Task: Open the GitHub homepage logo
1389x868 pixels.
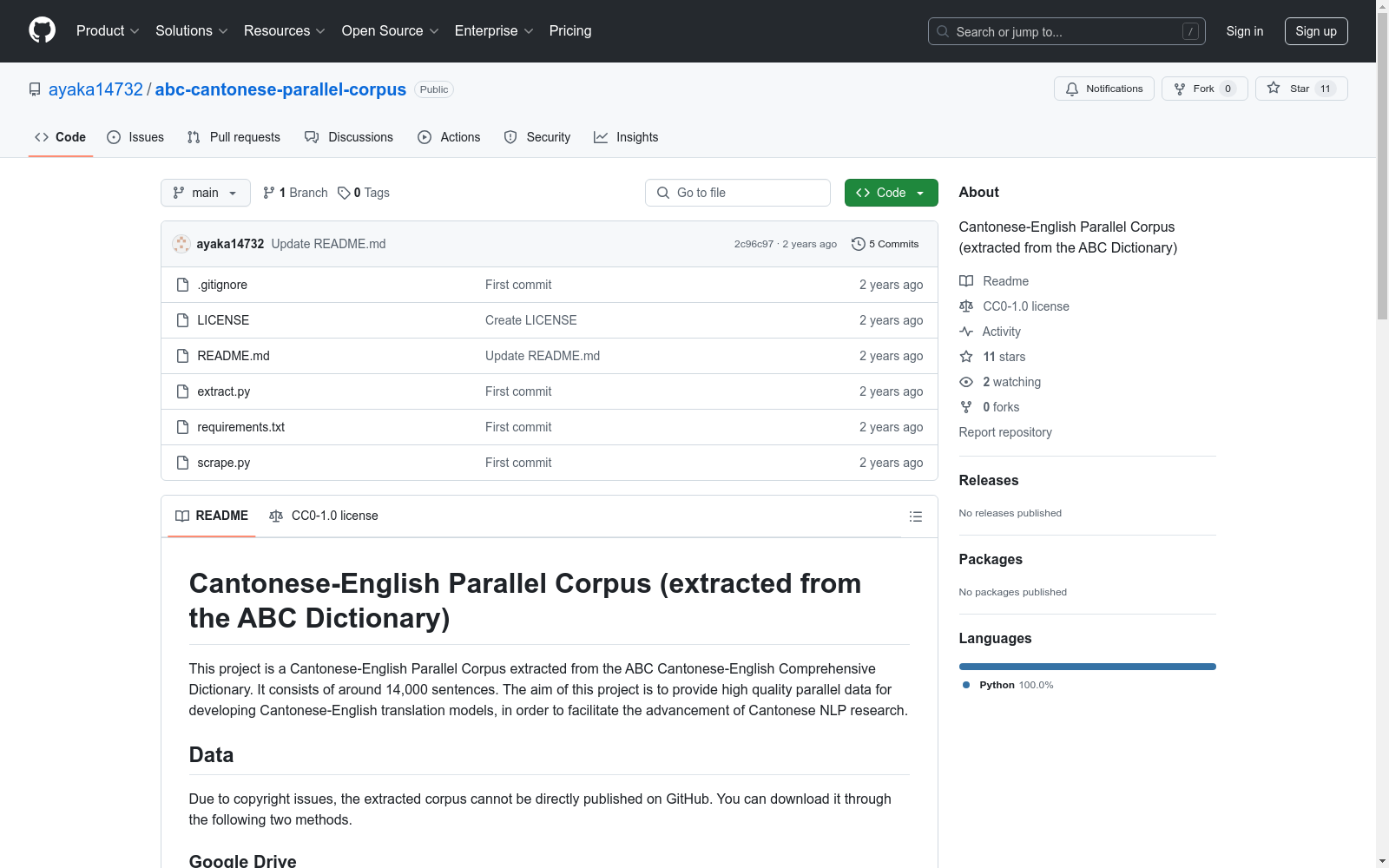Action: coord(42,30)
